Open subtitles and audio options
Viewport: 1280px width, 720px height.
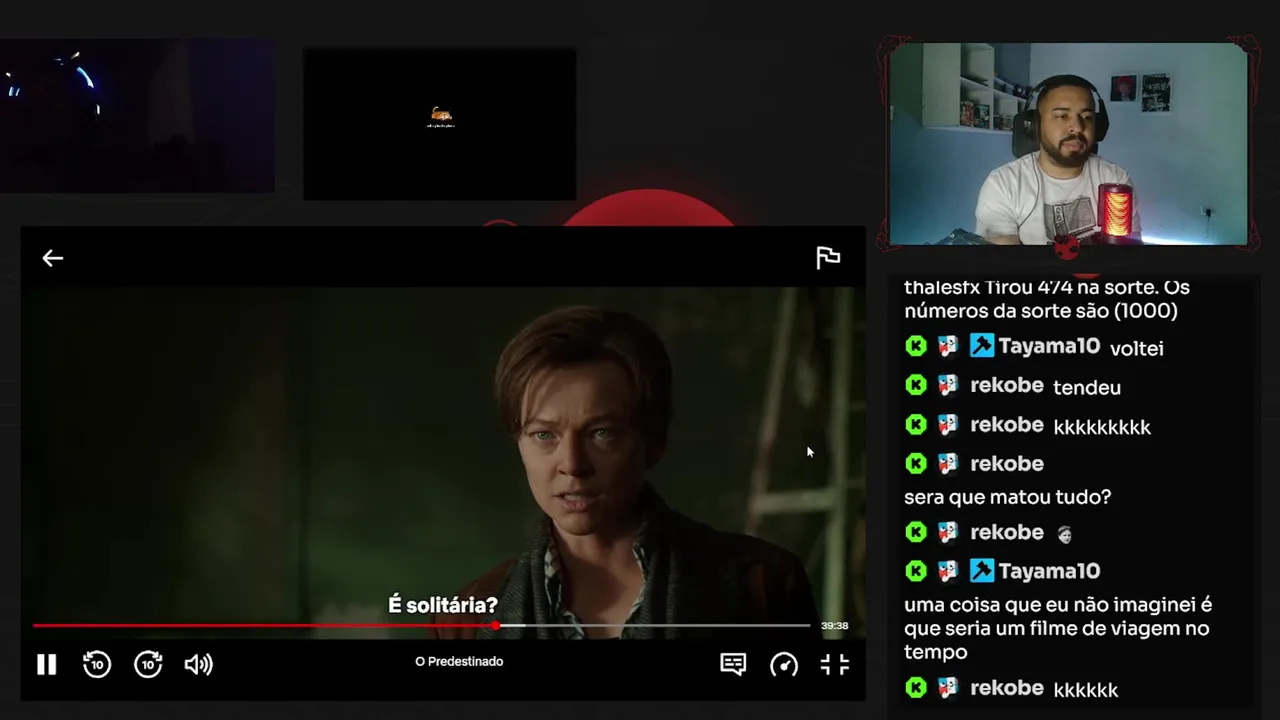tap(733, 664)
